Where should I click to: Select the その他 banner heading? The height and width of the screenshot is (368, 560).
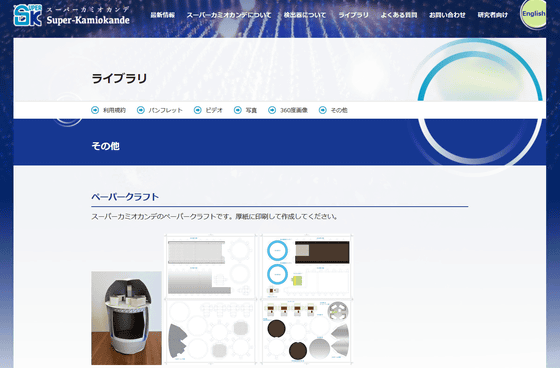(x=105, y=146)
